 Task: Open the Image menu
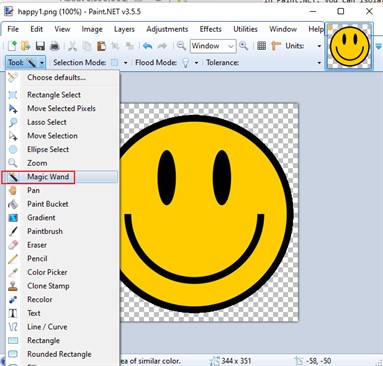pyautogui.click(x=92, y=29)
